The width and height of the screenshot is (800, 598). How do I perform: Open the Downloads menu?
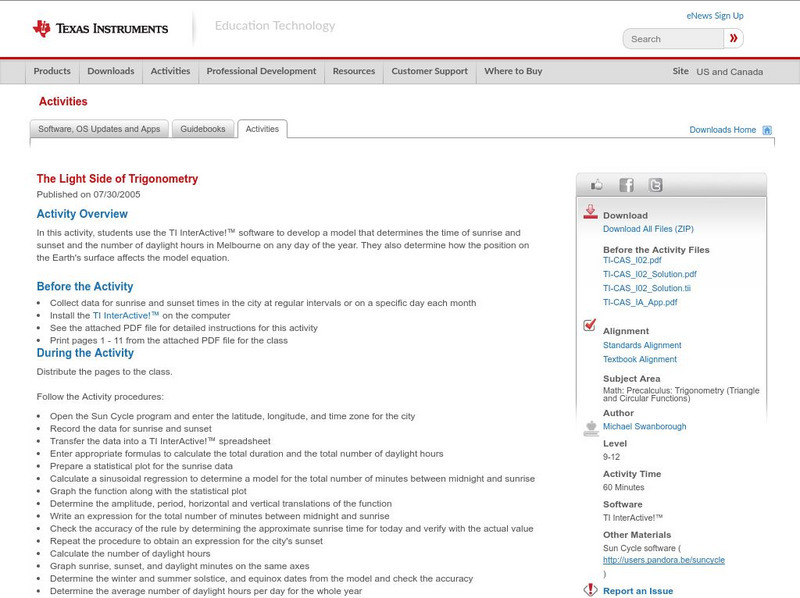[111, 71]
